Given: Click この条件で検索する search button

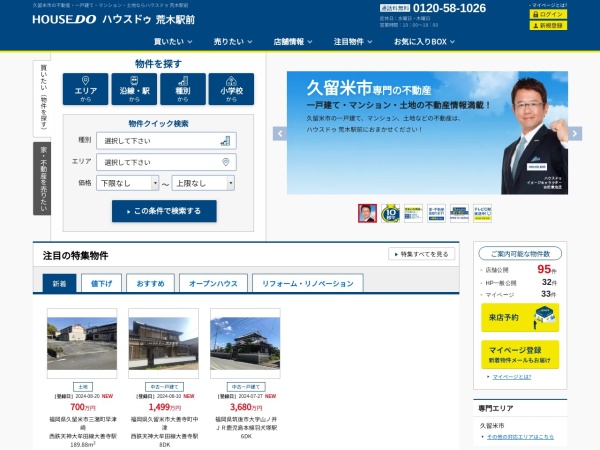Looking at the screenshot, I should [x=164, y=211].
